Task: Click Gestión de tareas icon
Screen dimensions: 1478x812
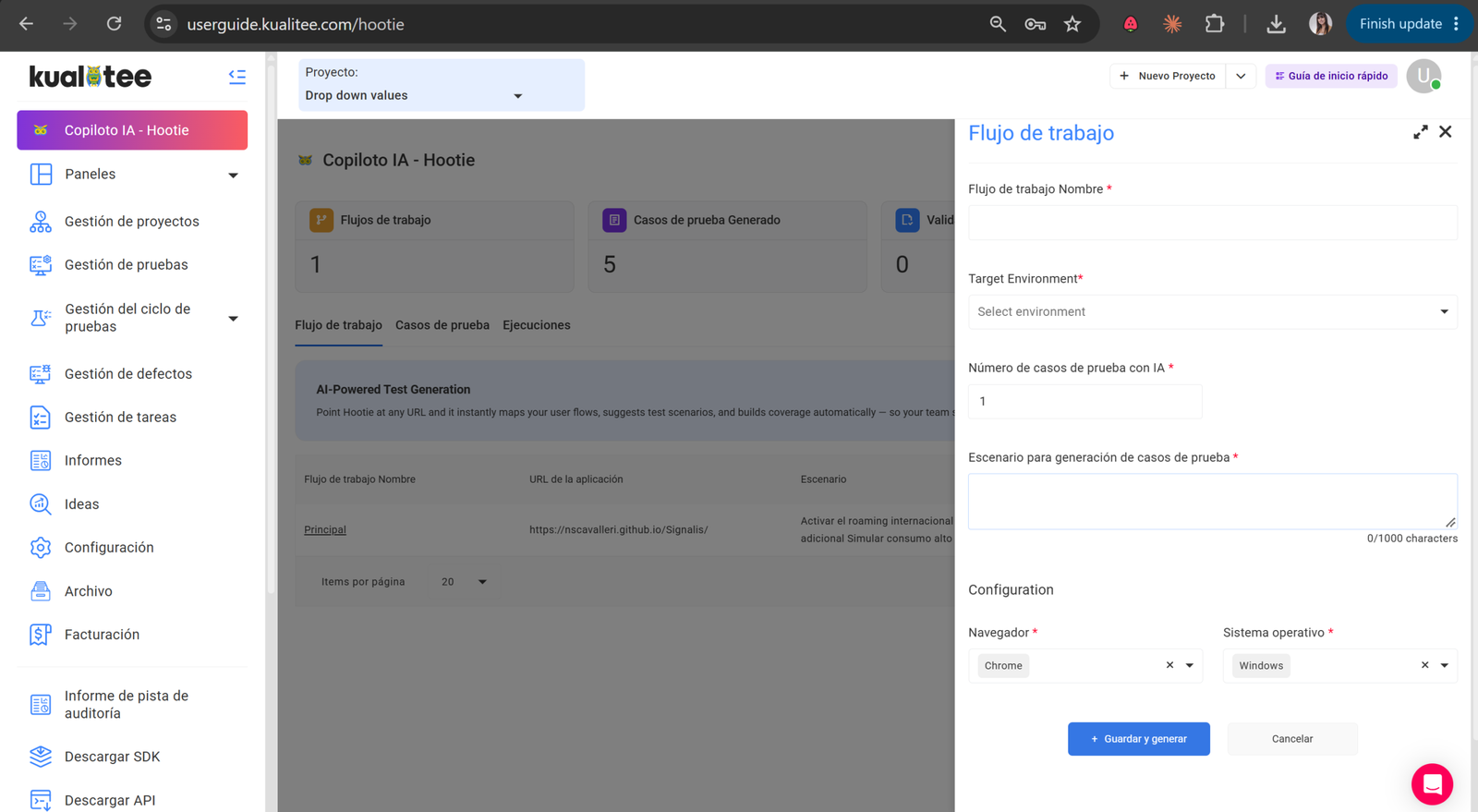Action: point(41,418)
